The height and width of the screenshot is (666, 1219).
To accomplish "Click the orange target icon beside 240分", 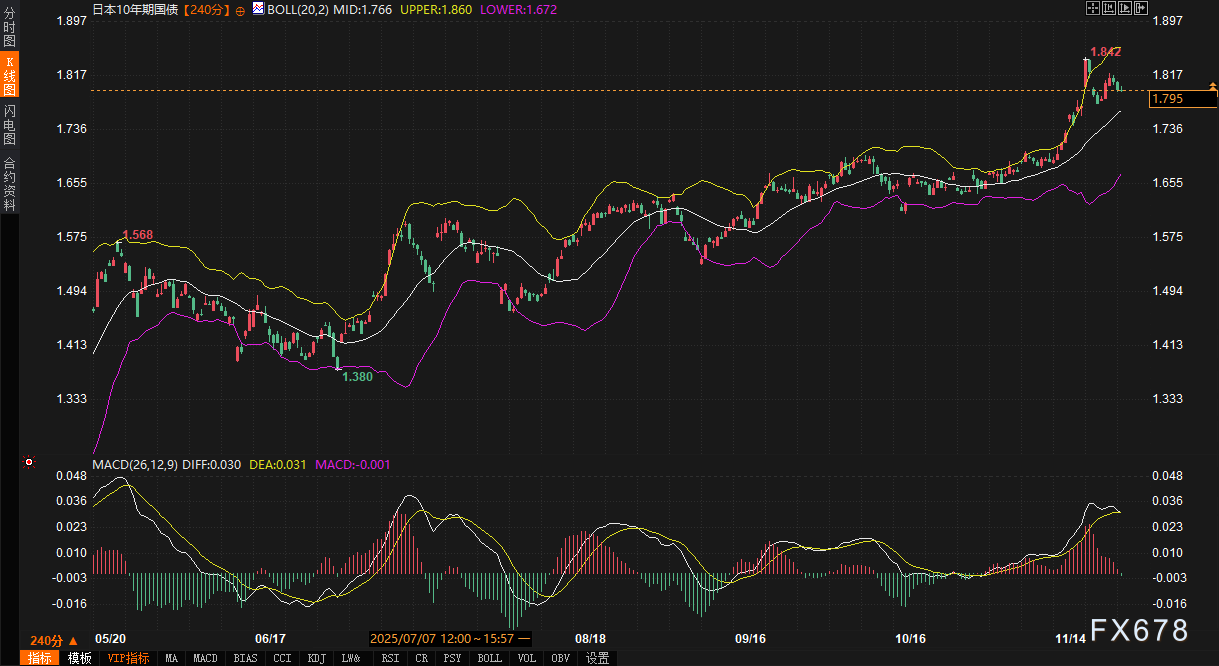I will pyautogui.click(x=240, y=10).
